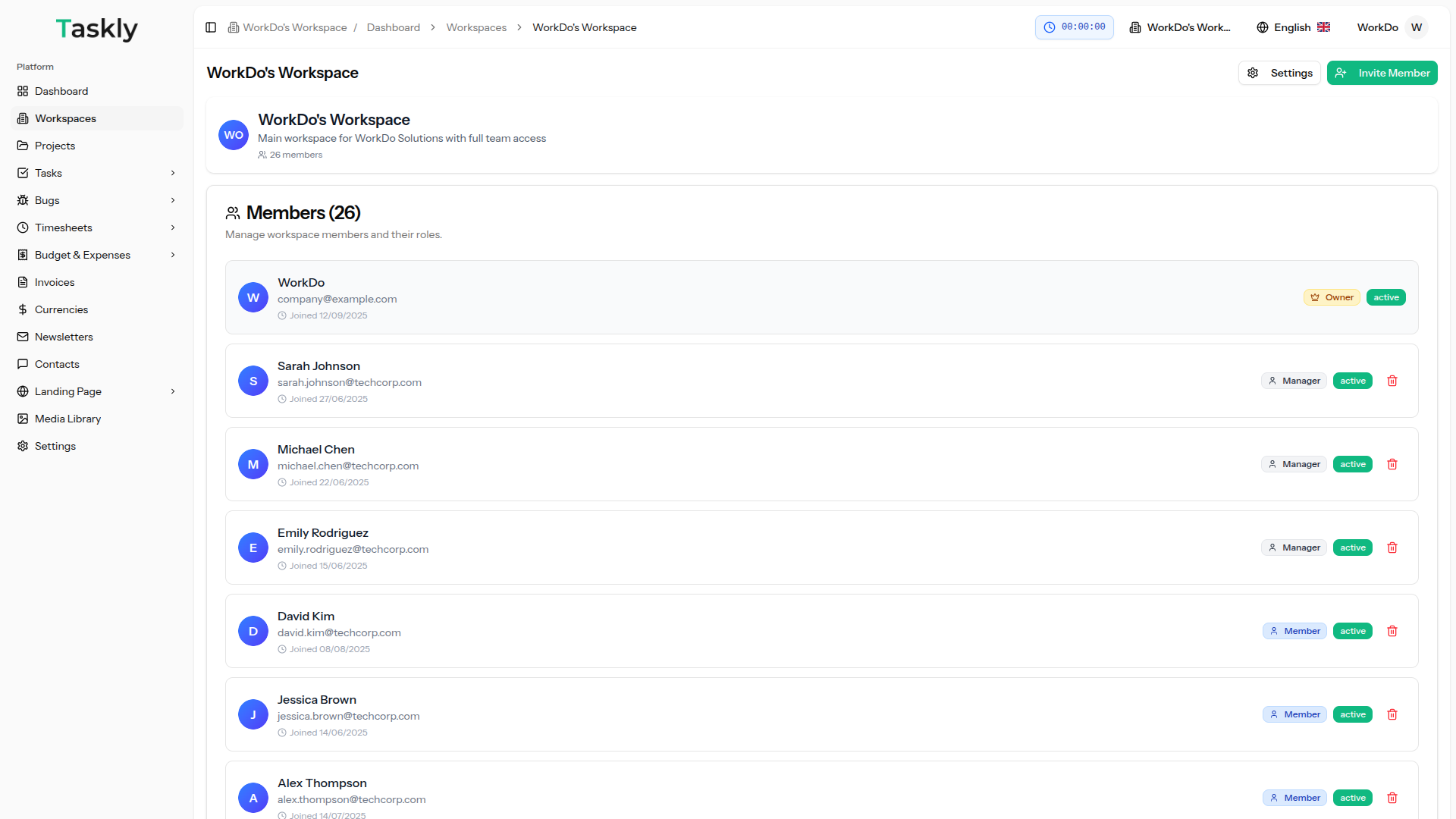The height and width of the screenshot is (819, 1456).
Task: Open Settings from the sidebar
Action: click(55, 446)
